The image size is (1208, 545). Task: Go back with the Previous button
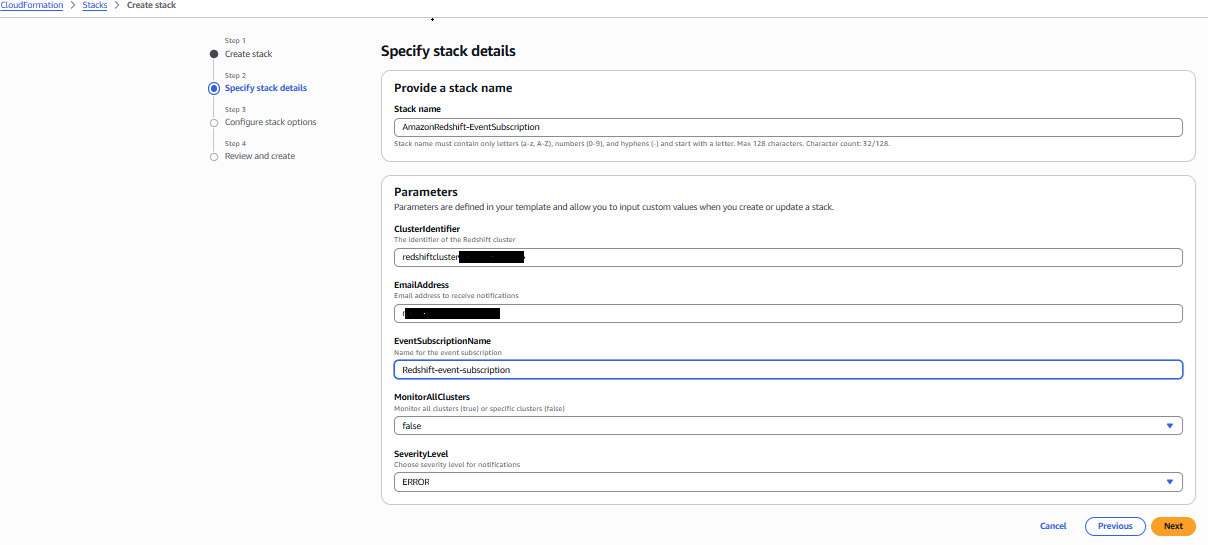tap(1115, 526)
